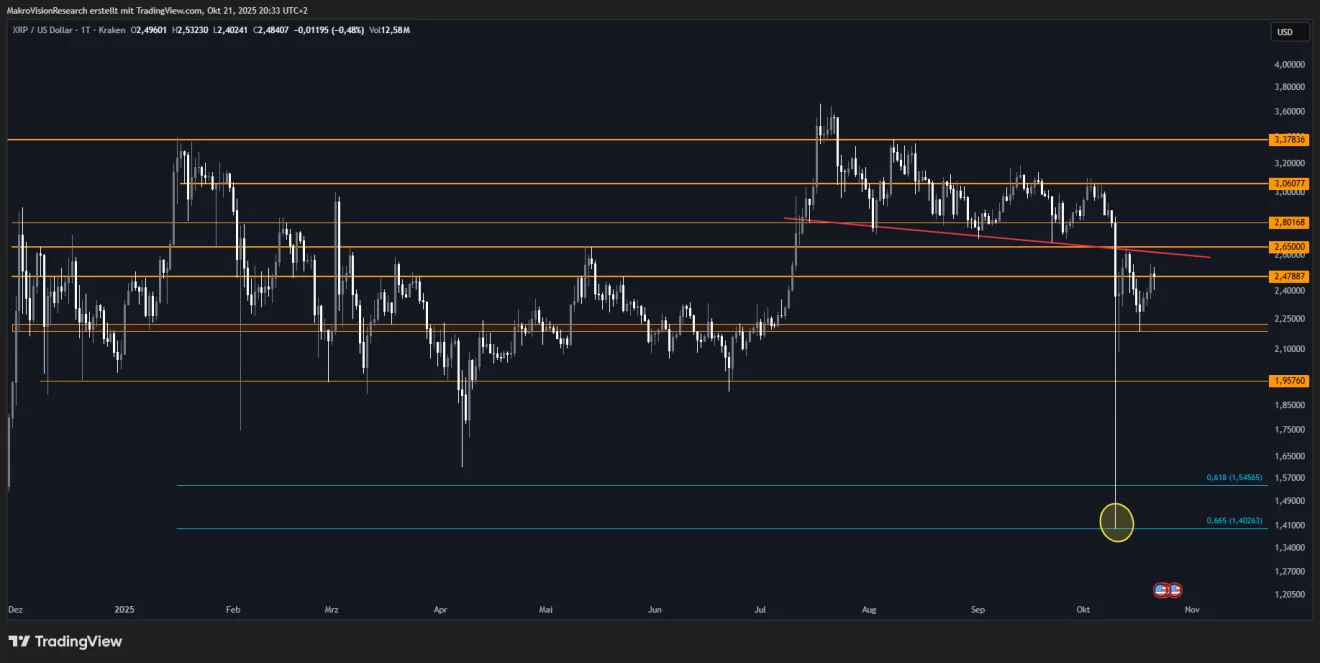Click the left US flag event icon
The height and width of the screenshot is (663, 1320).
click(1161, 590)
